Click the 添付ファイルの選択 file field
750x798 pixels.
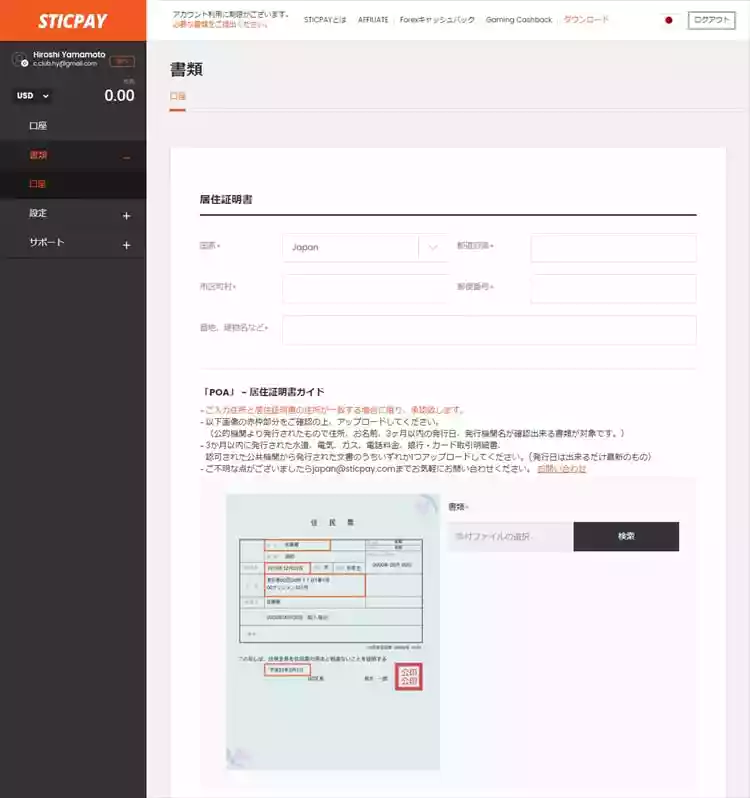coord(510,536)
